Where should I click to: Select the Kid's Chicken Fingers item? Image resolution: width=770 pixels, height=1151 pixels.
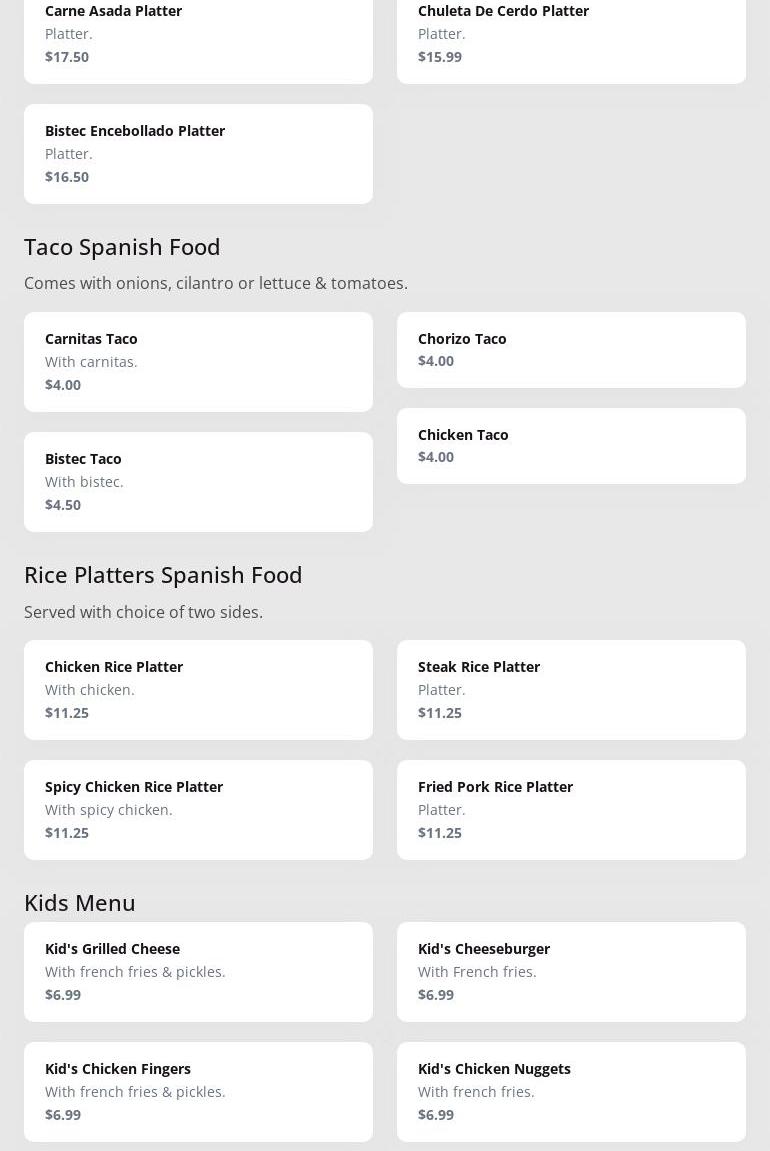tap(198, 1092)
